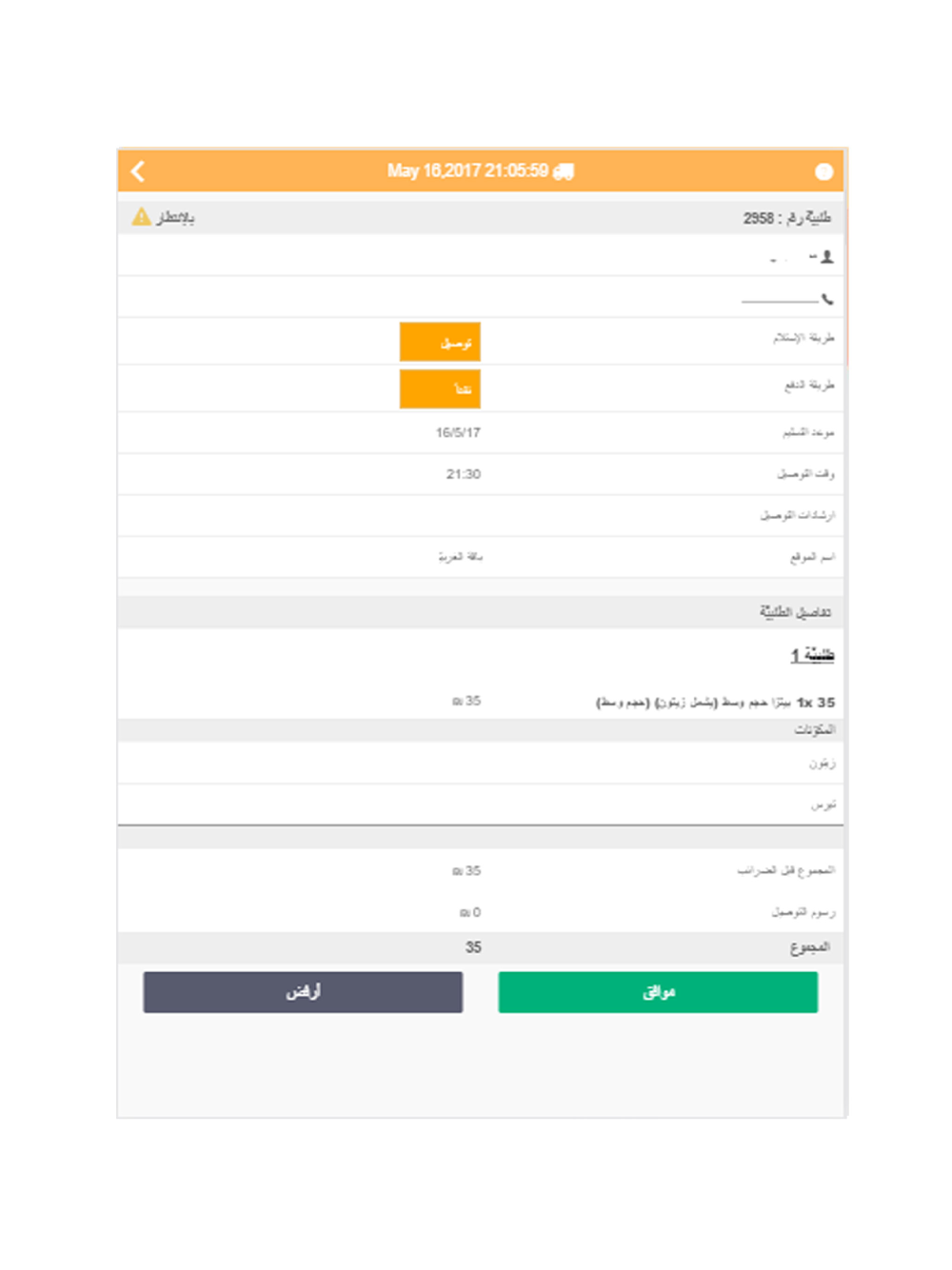Select the تفاصيل الطلبية section header
The height and width of the screenshot is (1270, 952).
pos(795,612)
